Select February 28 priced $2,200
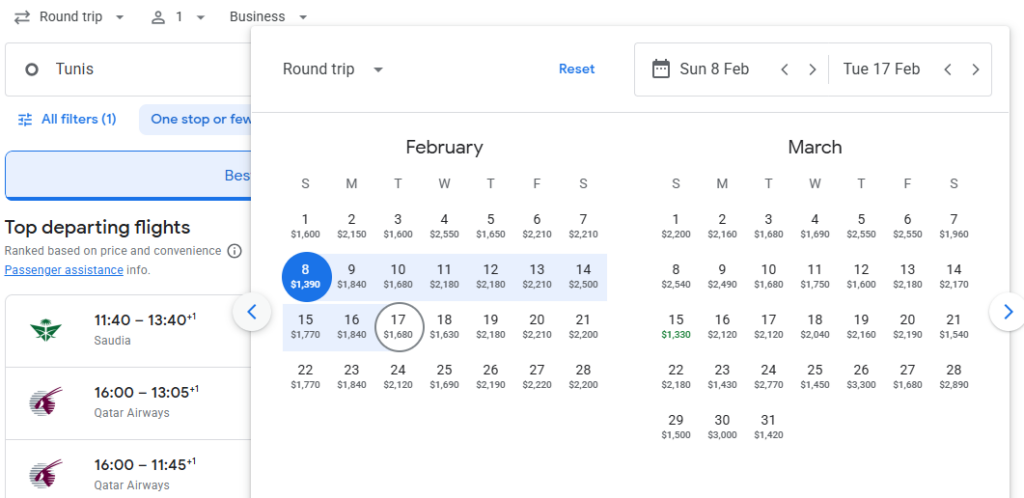Viewport: 1024px width, 498px height. [583, 377]
